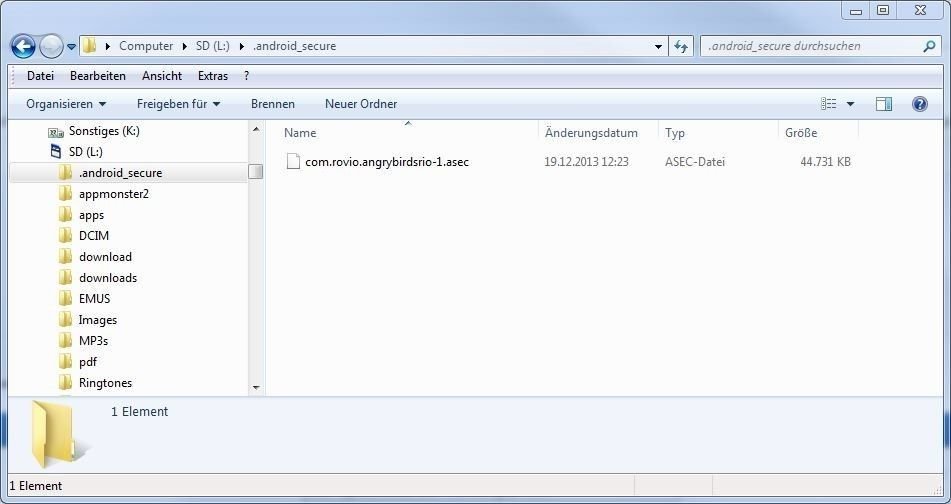951x504 pixels.
Task: Click the pdf folder icon
Action: click(66, 361)
